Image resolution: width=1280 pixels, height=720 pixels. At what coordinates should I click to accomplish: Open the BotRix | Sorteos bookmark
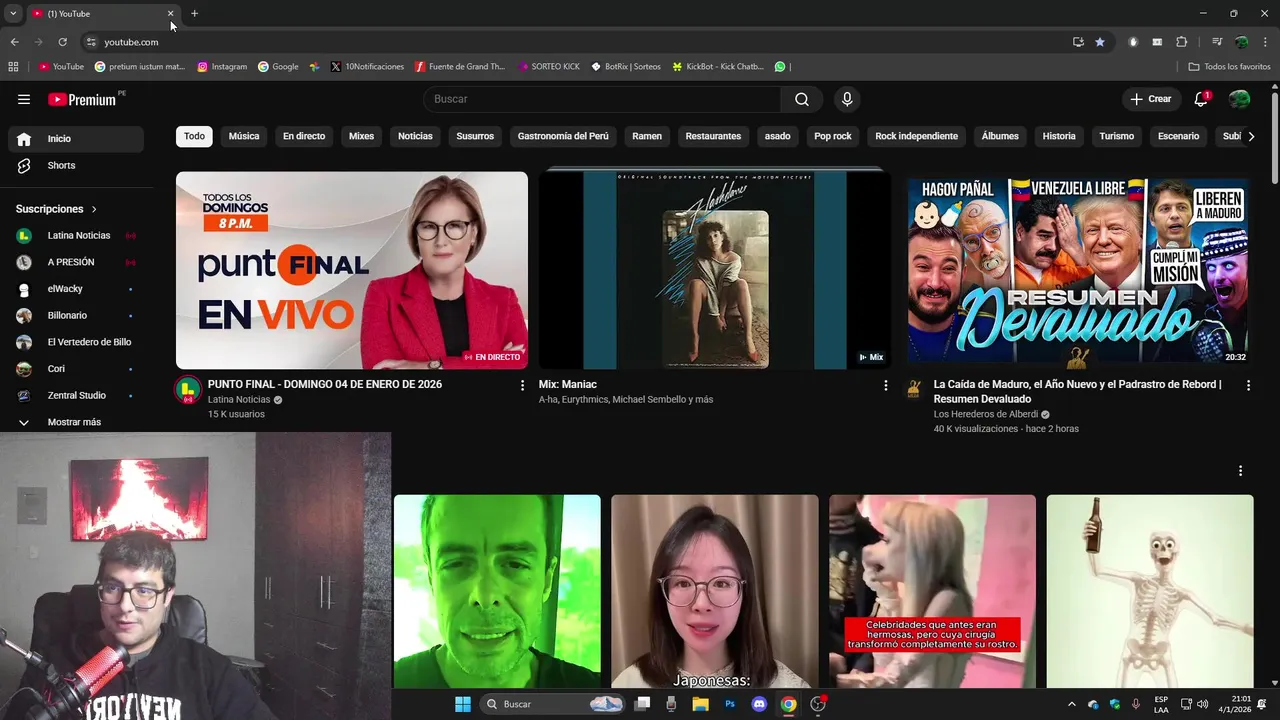(626, 67)
